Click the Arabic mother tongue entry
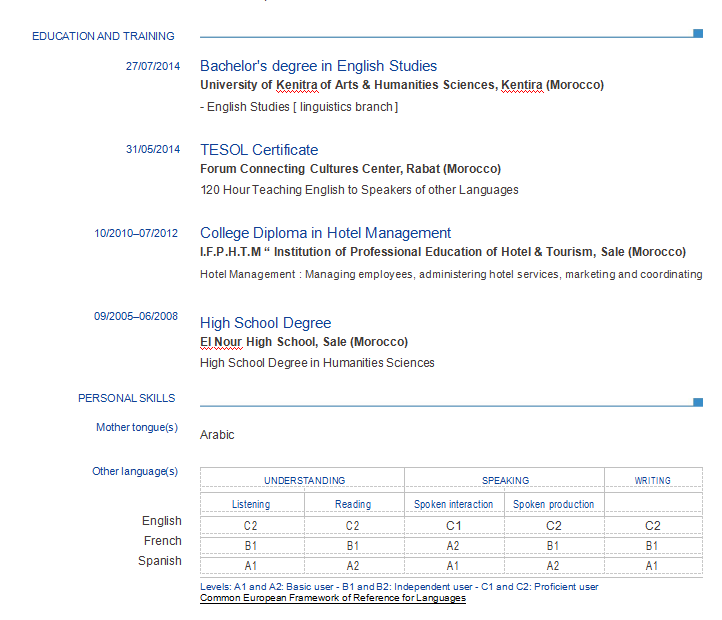722x620 pixels. [217, 435]
